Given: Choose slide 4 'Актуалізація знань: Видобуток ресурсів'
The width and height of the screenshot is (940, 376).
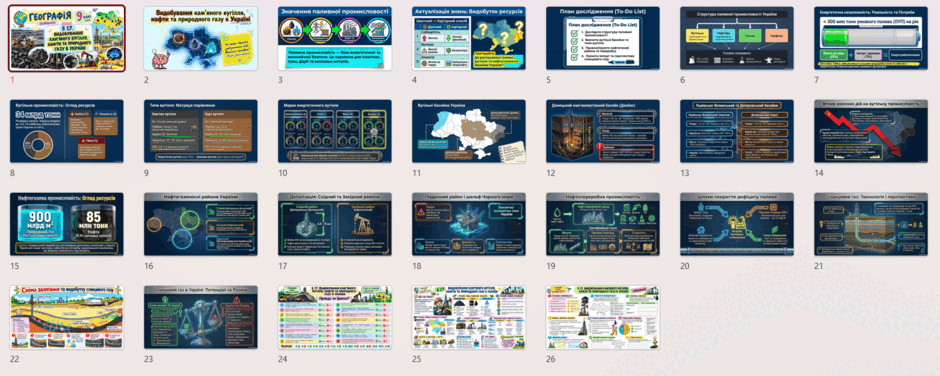Looking at the screenshot, I should 469,38.
